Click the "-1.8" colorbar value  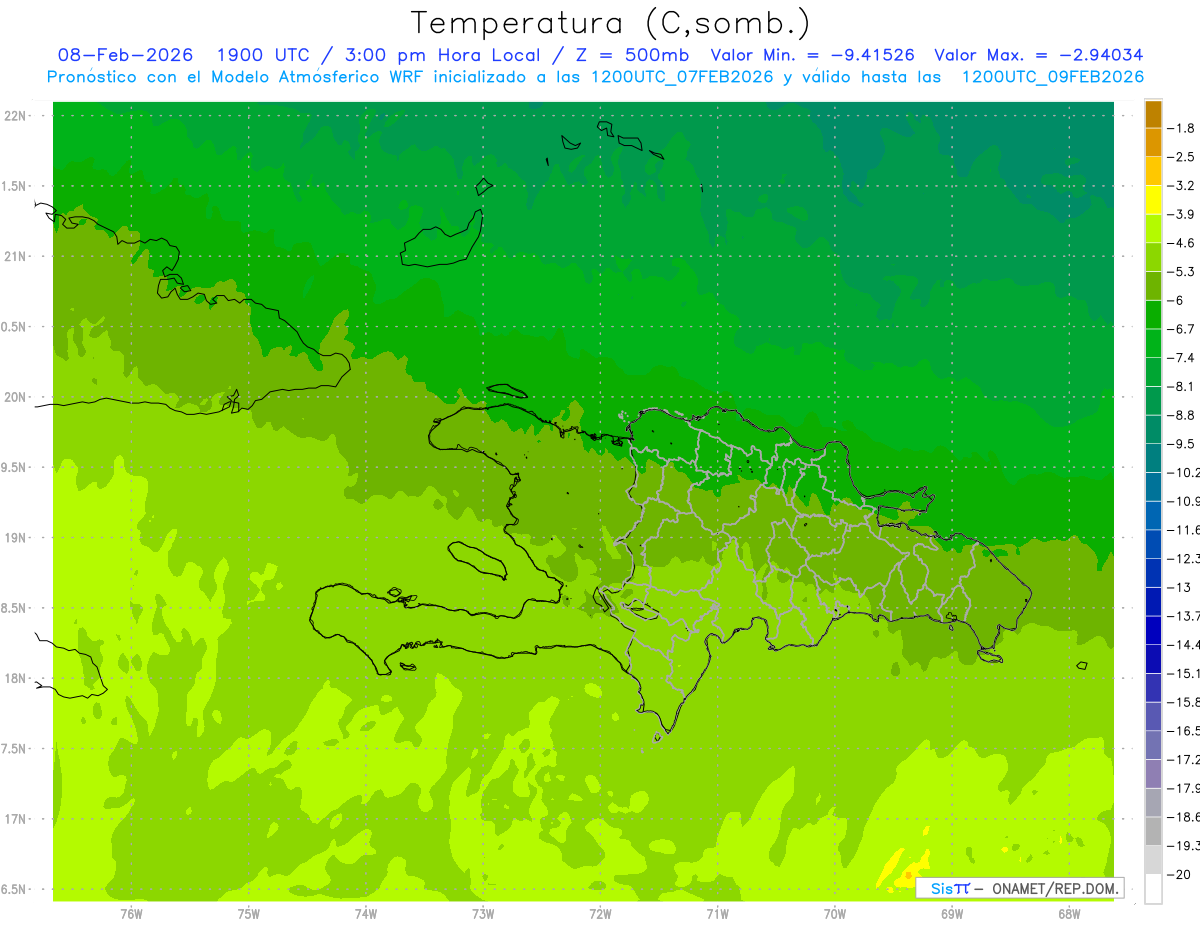click(x=1180, y=128)
